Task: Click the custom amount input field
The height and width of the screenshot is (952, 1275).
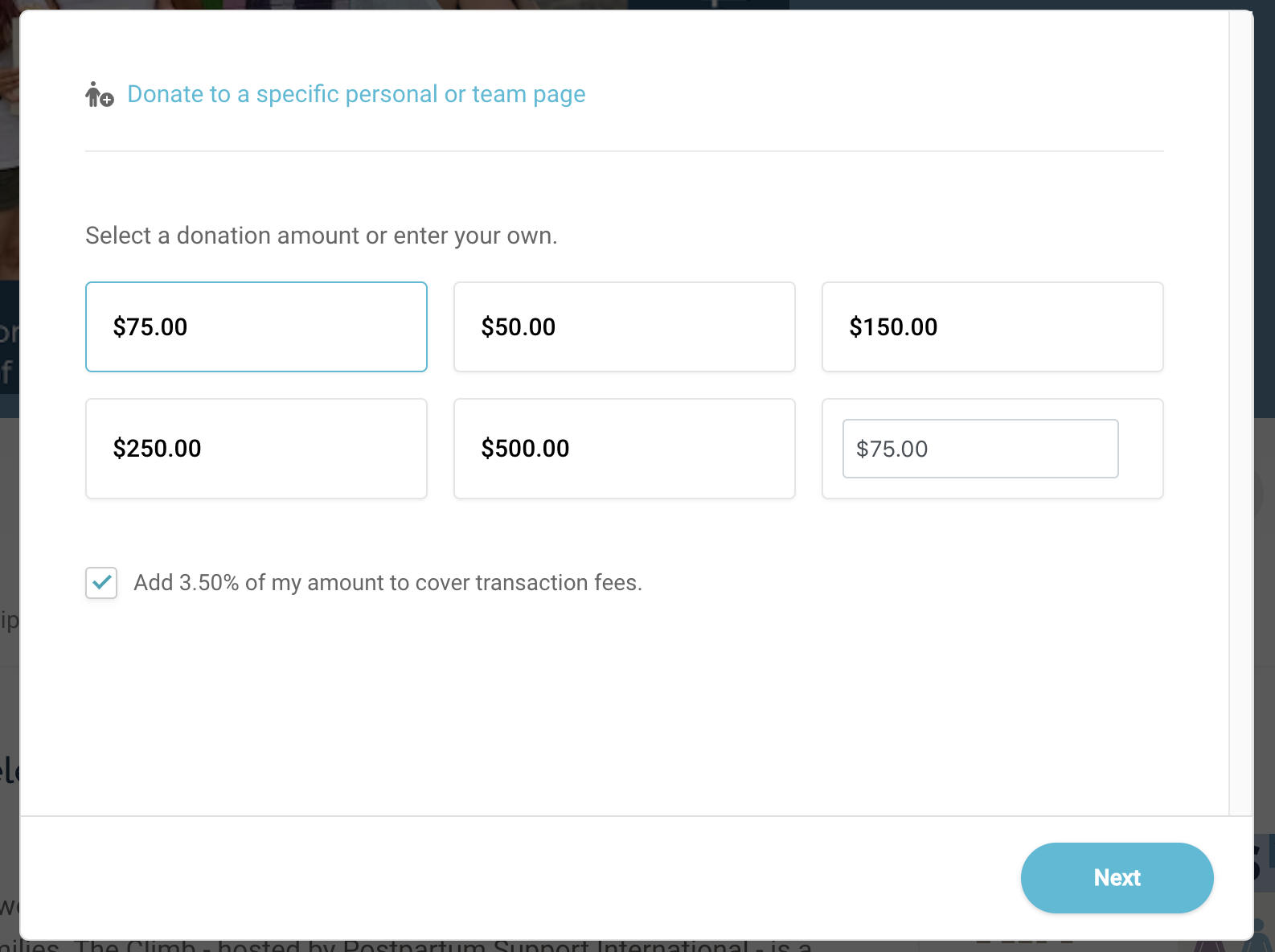Action: click(979, 449)
